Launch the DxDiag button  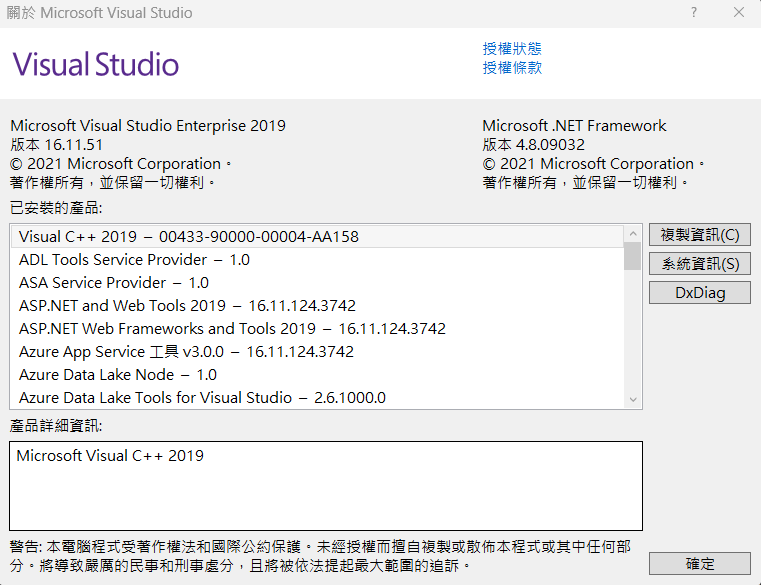click(700, 293)
